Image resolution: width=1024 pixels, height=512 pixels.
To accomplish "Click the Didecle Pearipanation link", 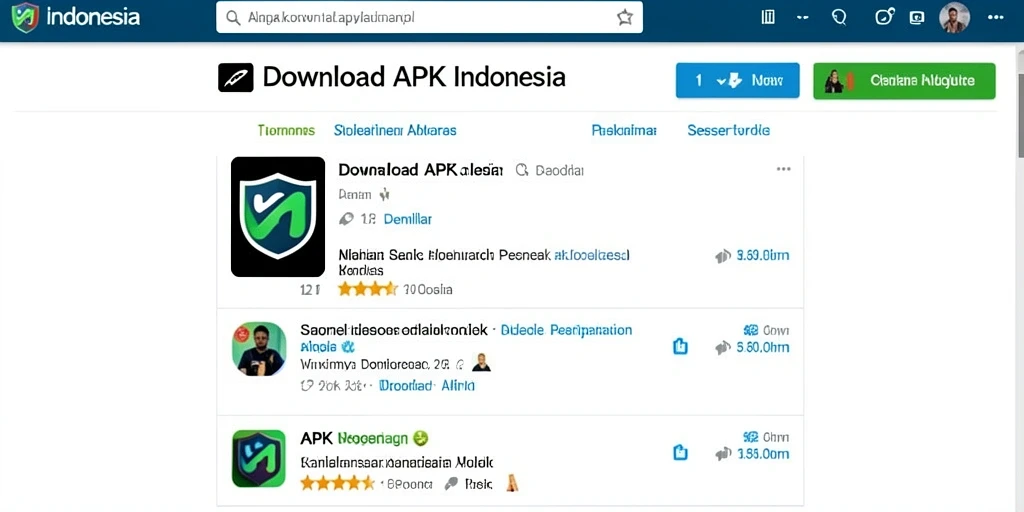I will point(566,330).
